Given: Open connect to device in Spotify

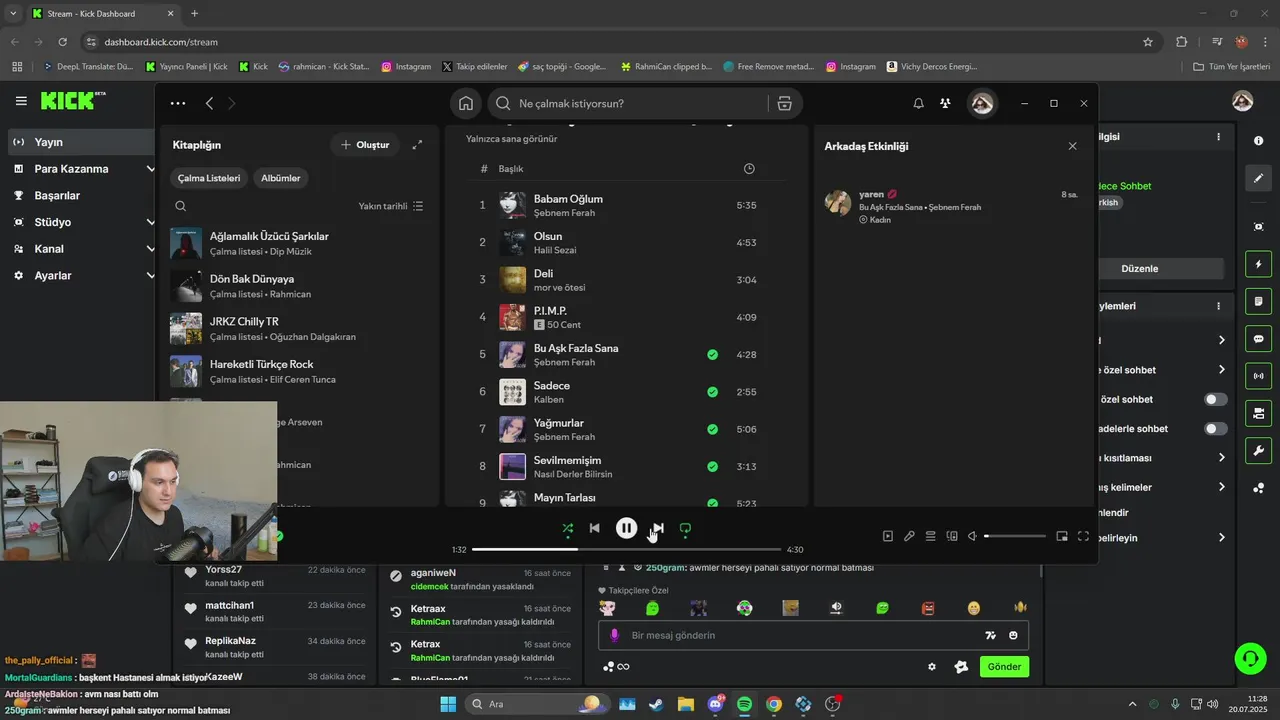Looking at the screenshot, I should (952, 536).
